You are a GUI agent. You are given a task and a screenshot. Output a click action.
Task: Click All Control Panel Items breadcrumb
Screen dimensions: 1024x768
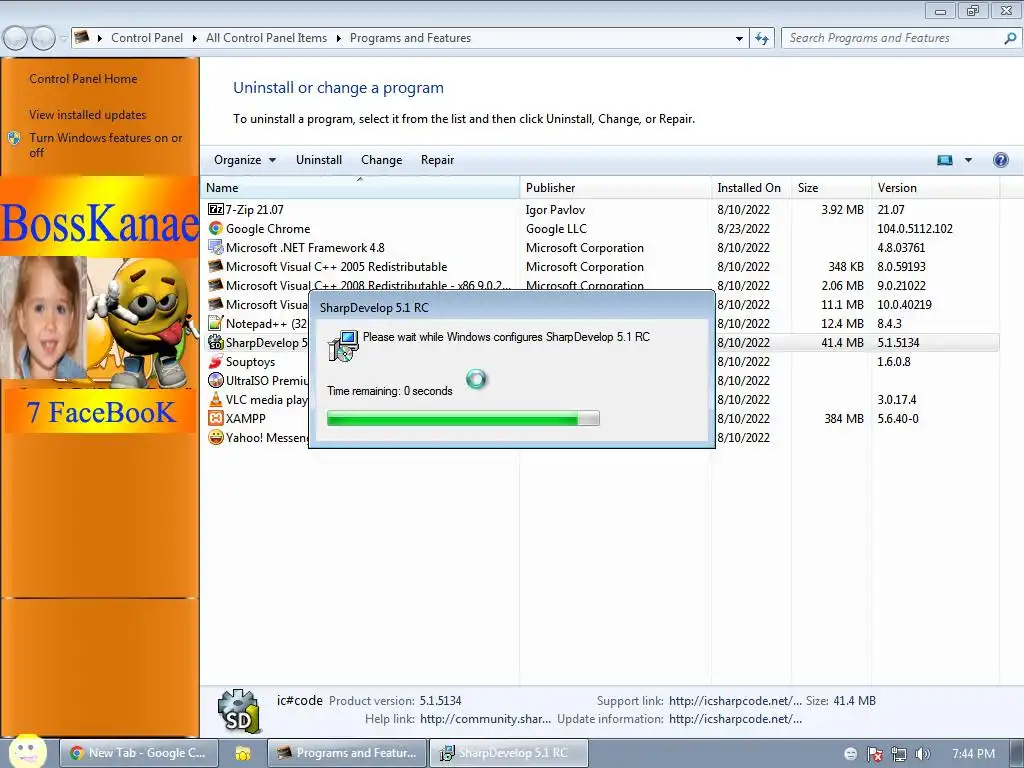tap(266, 38)
